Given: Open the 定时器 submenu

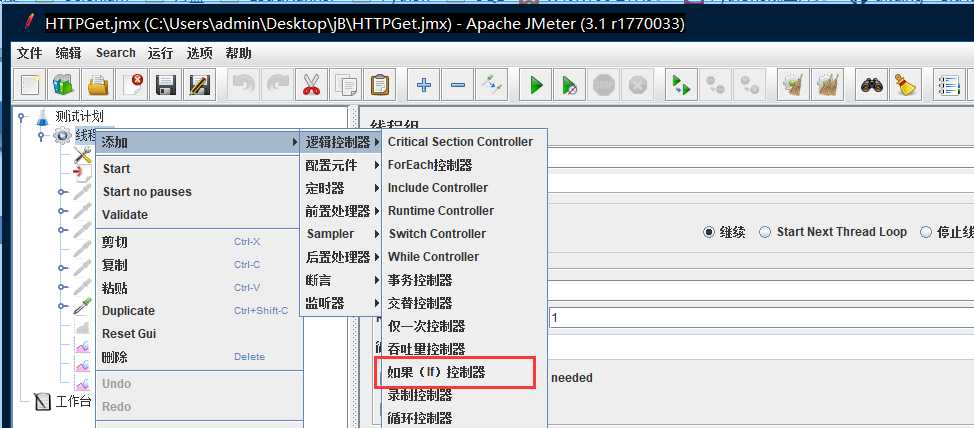Looking at the screenshot, I should (342, 188).
